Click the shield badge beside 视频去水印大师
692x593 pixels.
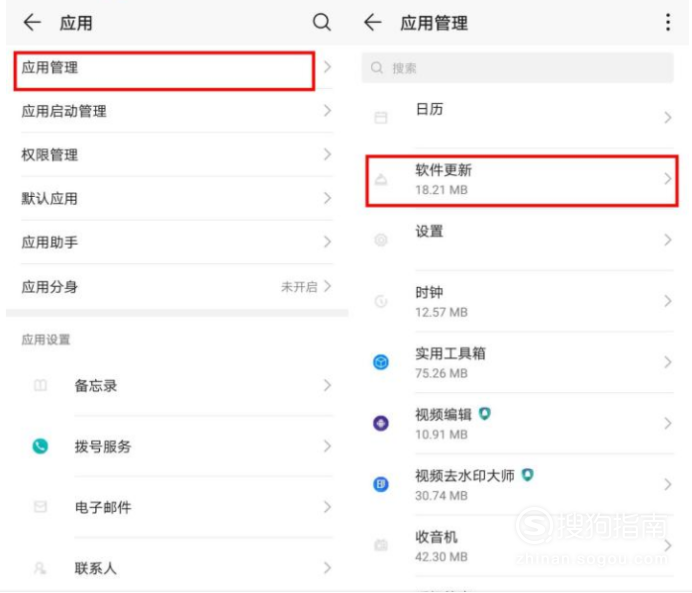[x=527, y=475]
